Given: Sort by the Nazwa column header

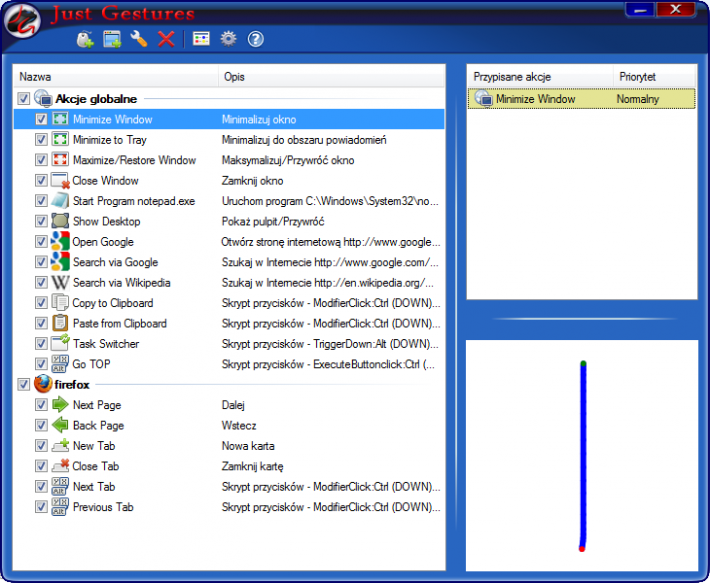Looking at the screenshot, I should coord(116,76).
